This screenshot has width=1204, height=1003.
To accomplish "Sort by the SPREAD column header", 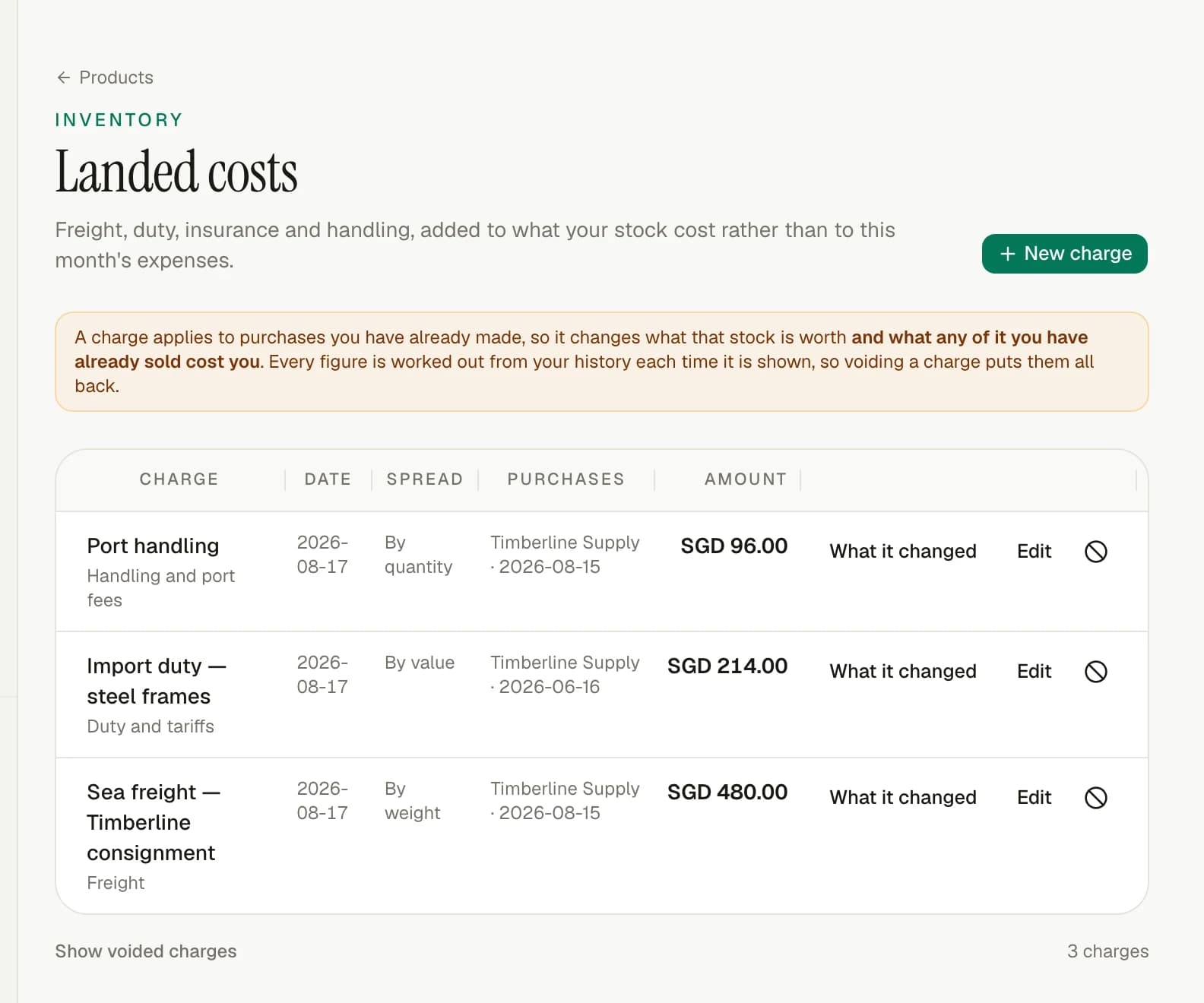I will (x=425, y=479).
